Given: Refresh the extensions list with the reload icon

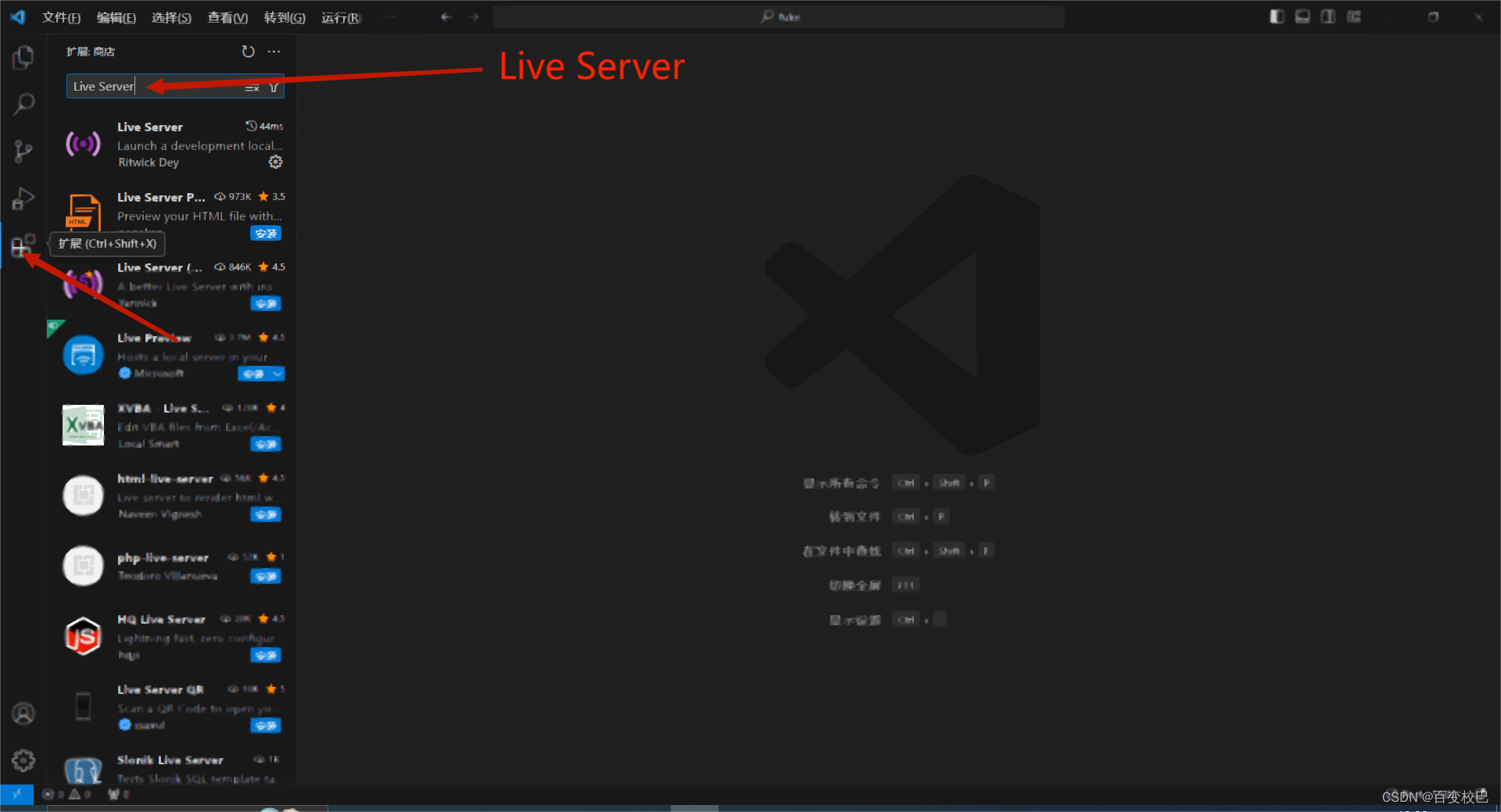Looking at the screenshot, I should 248,52.
